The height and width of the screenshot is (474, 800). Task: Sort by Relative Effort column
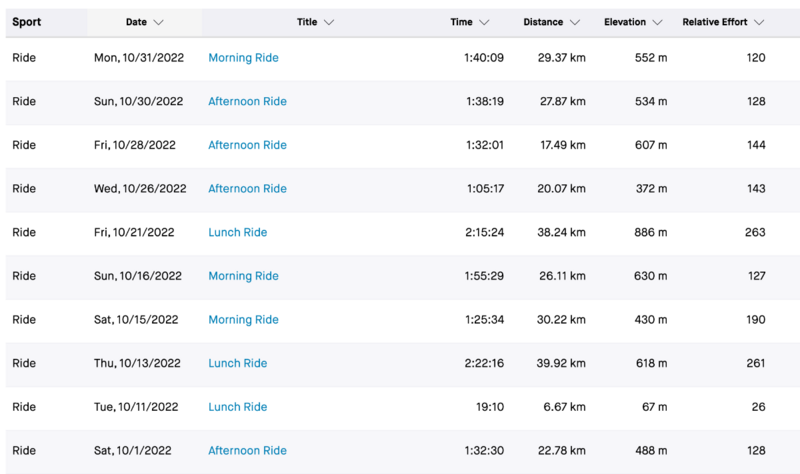coord(760,22)
